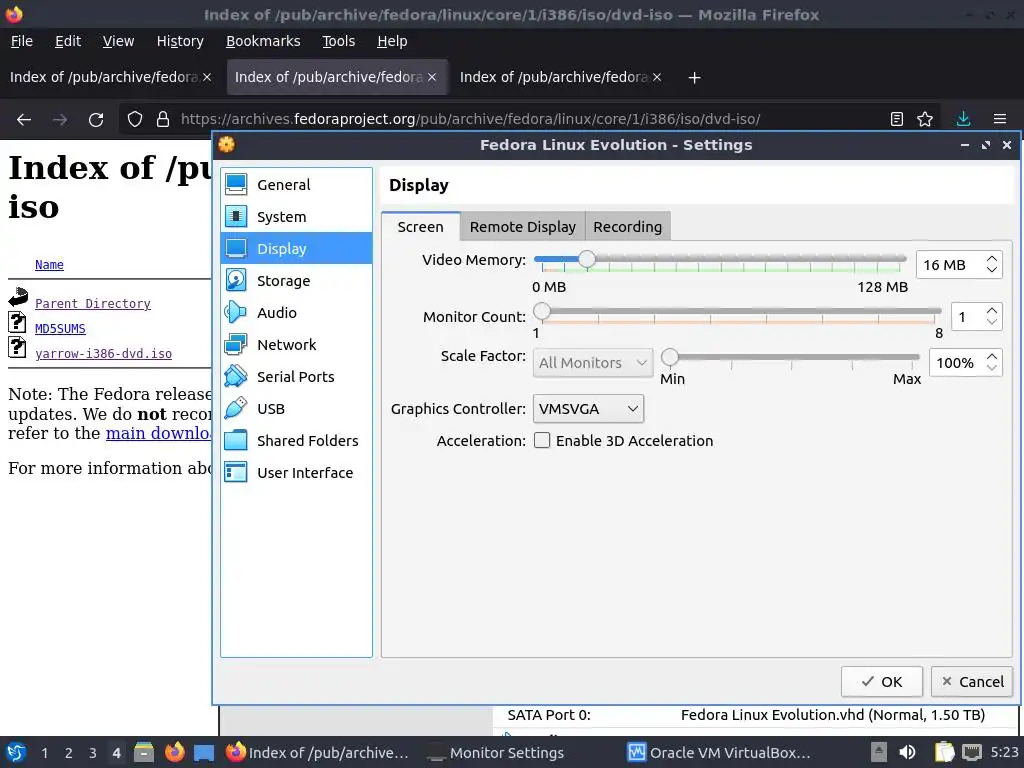
Task: Go back in Firefox history
Action: (24, 120)
